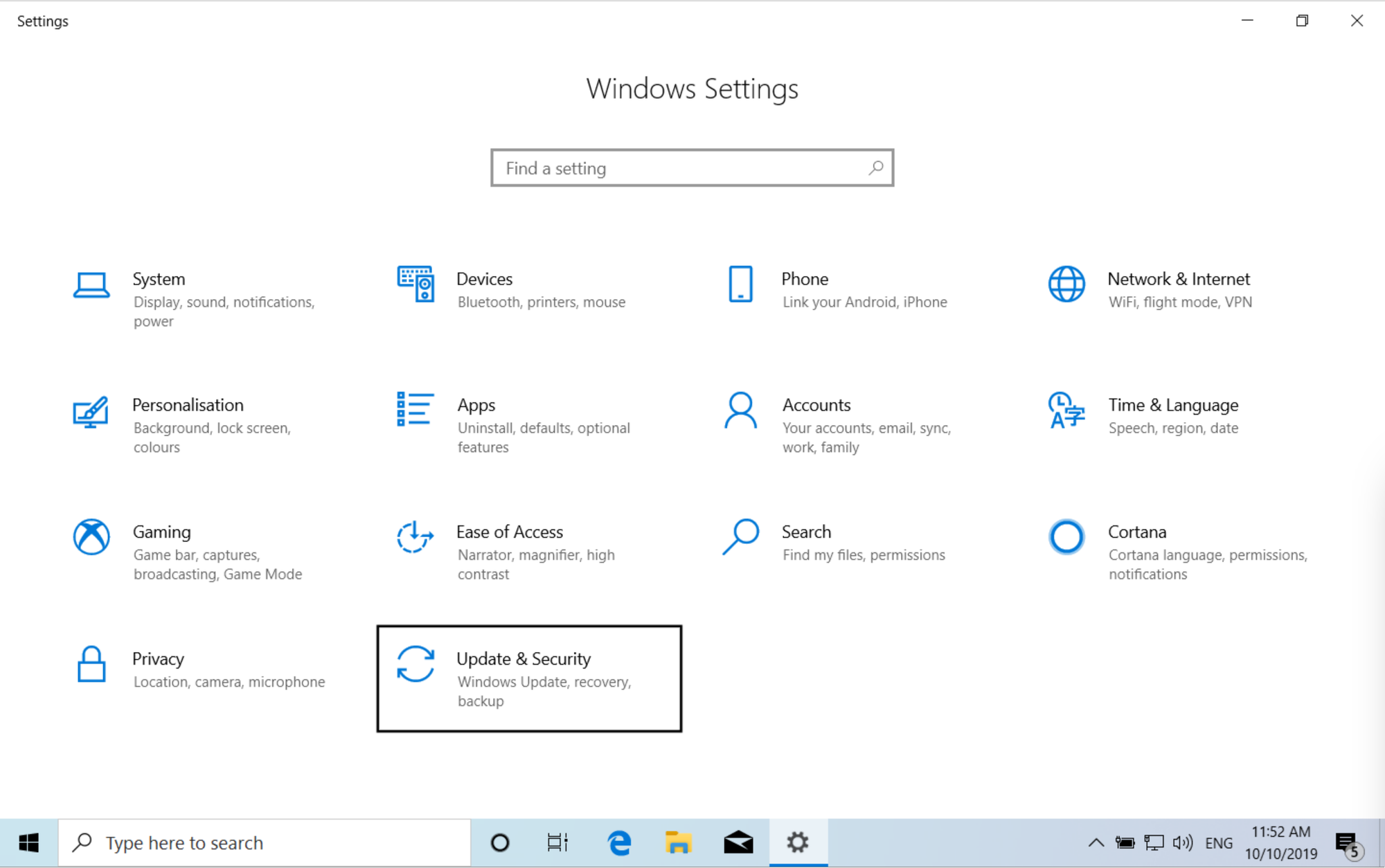Click the Search title text in settings grid
Screen dimensions: 1385x868
point(806,532)
